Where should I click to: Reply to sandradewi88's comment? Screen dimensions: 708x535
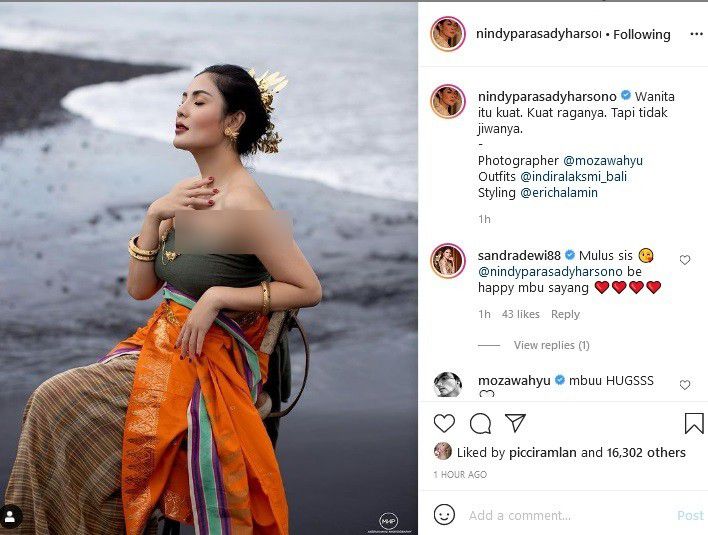[565, 314]
